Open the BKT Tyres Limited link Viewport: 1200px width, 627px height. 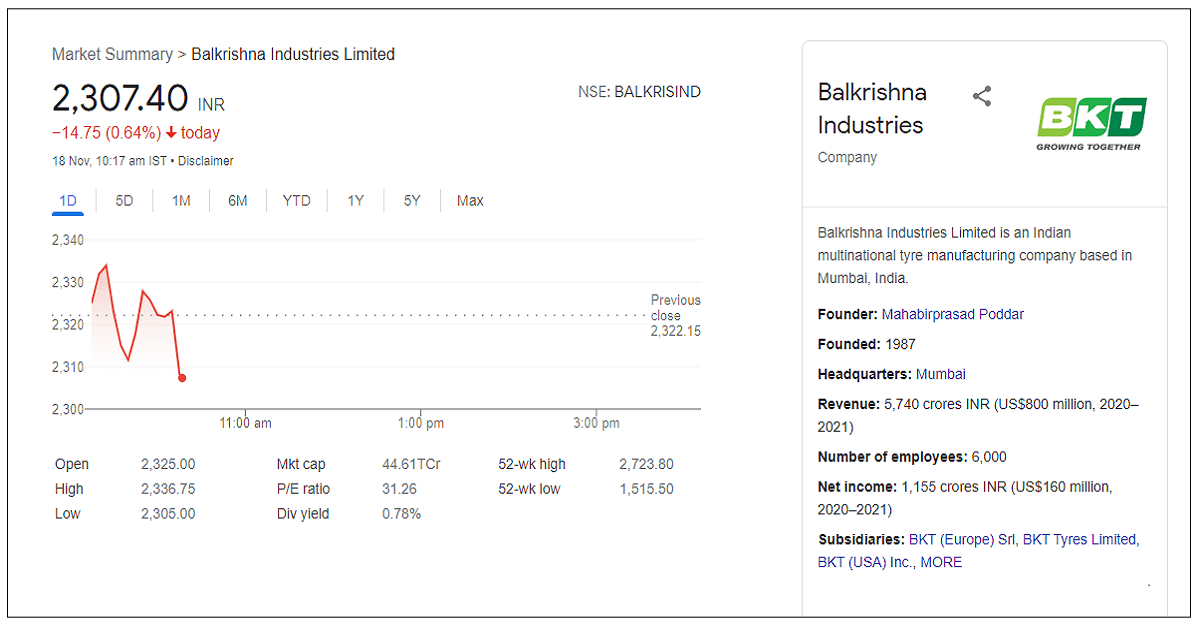click(1080, 539)
